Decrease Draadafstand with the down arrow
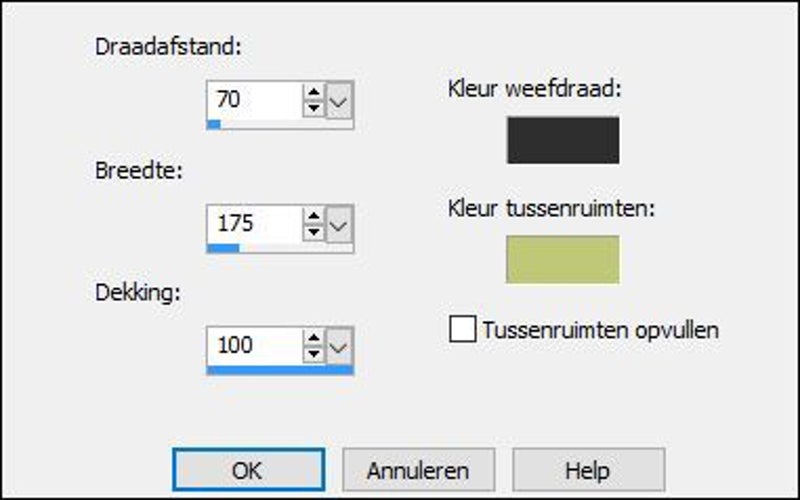 coord(314,107)
